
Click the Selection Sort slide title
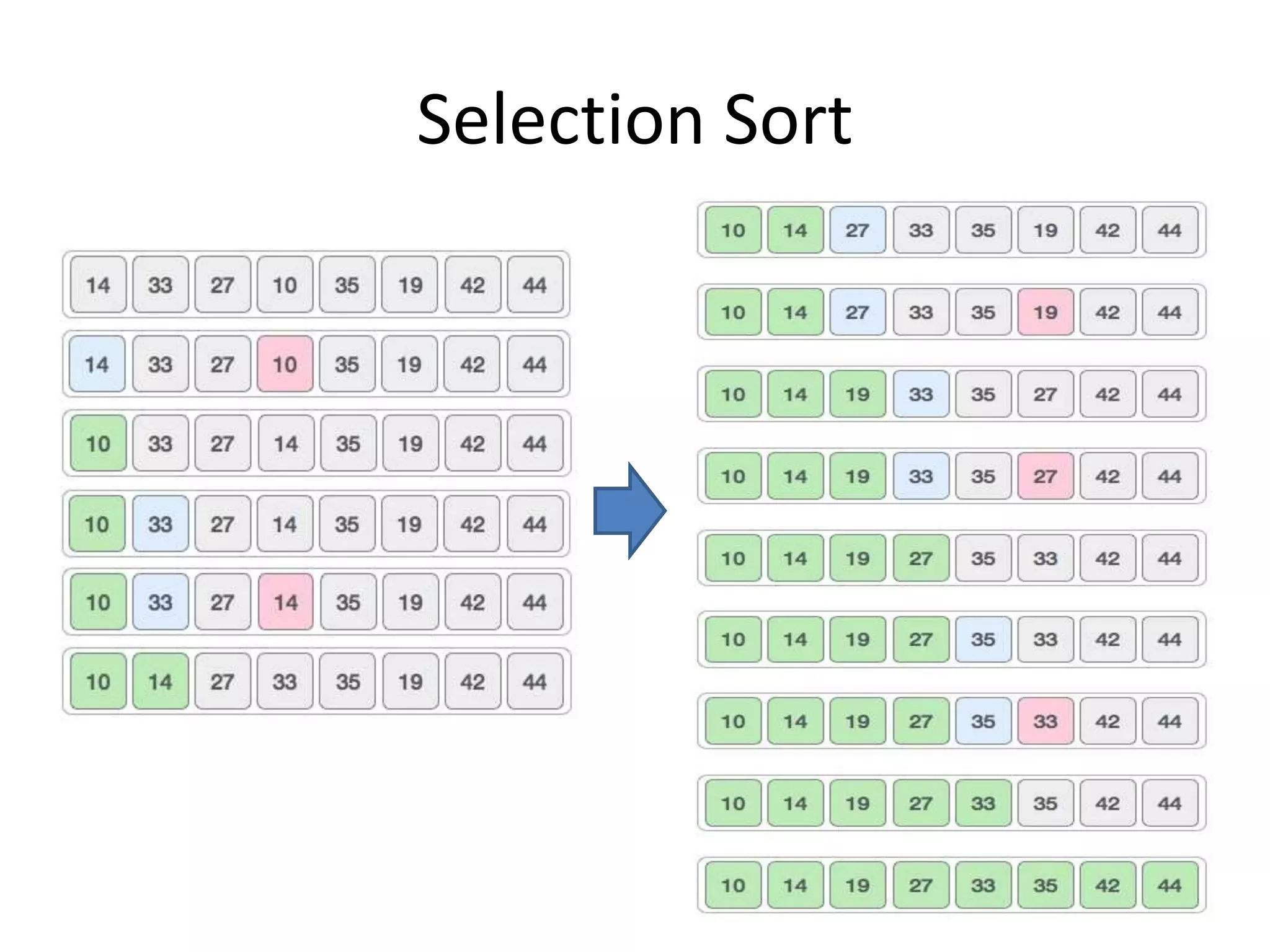[x=634, y=120]
